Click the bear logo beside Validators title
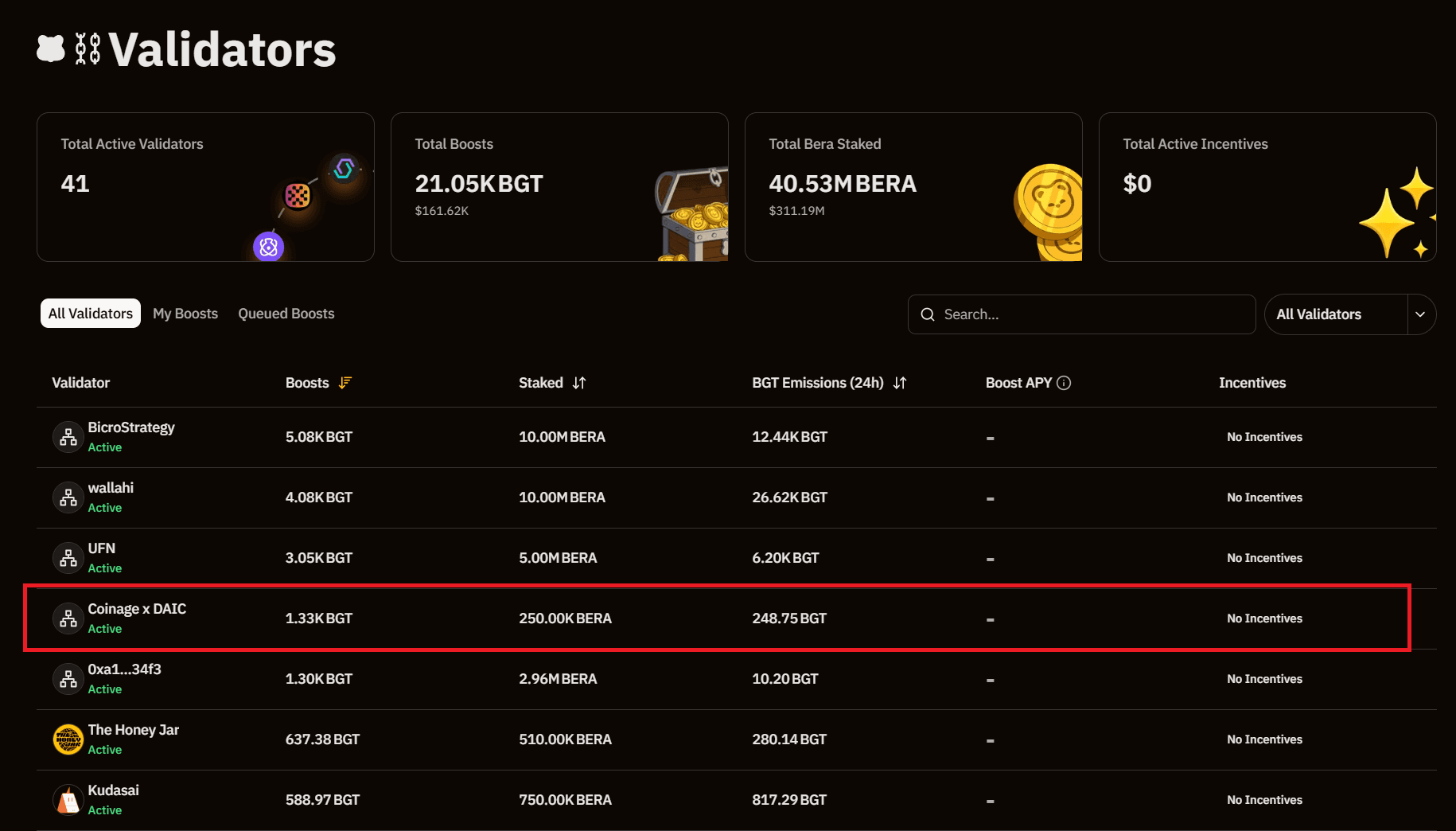 click(51, 49)
